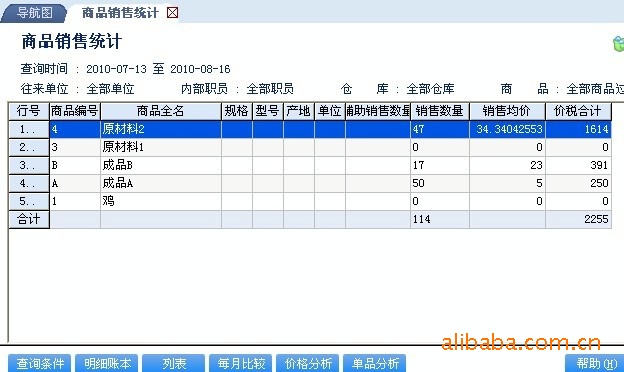The height and width of the screenshot is (372, 624).
Task: Click the 250 tax total cell
Action: (x=578, y=183)
